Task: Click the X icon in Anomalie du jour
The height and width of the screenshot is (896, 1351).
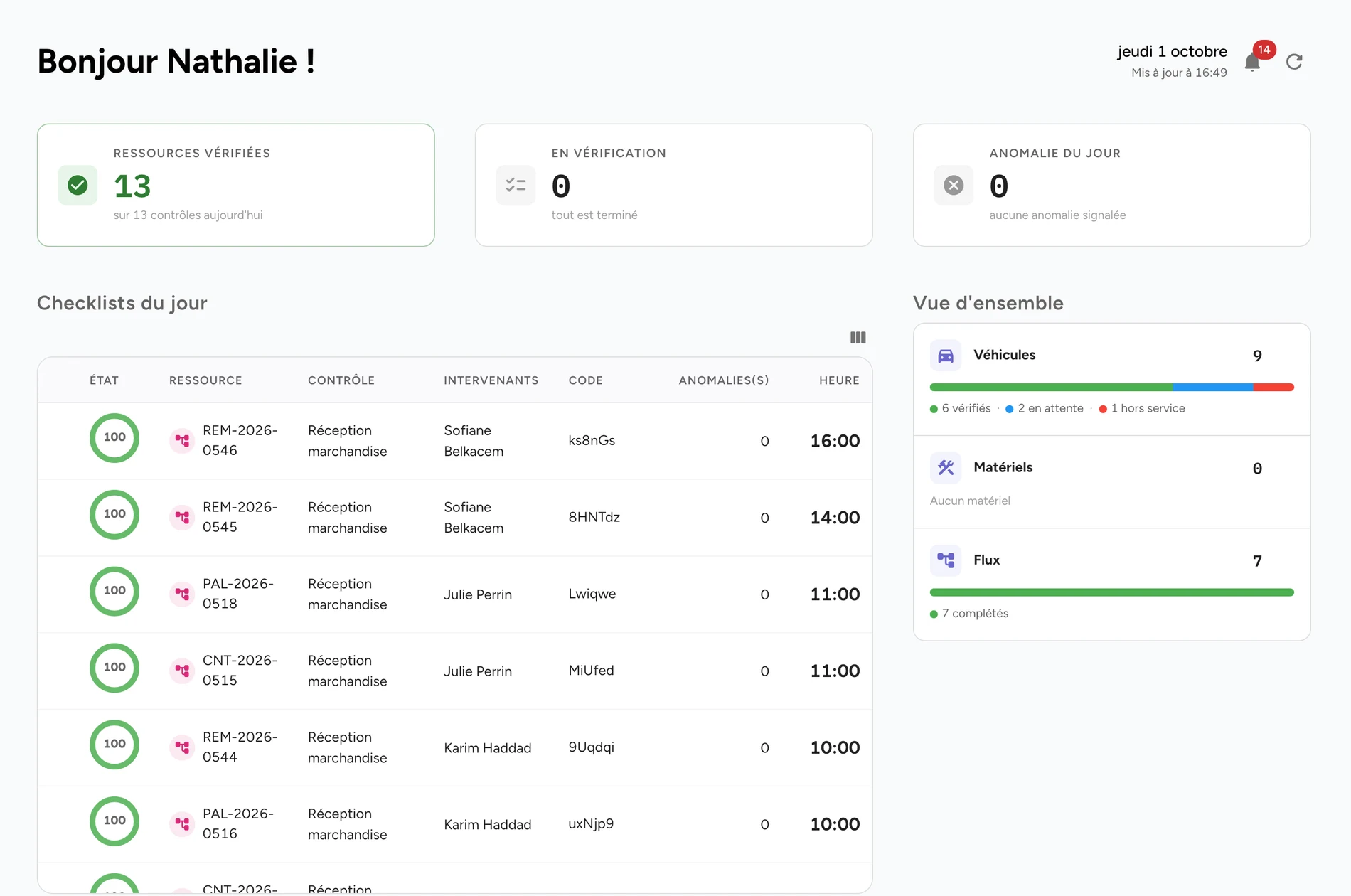Action: (954, 185)
